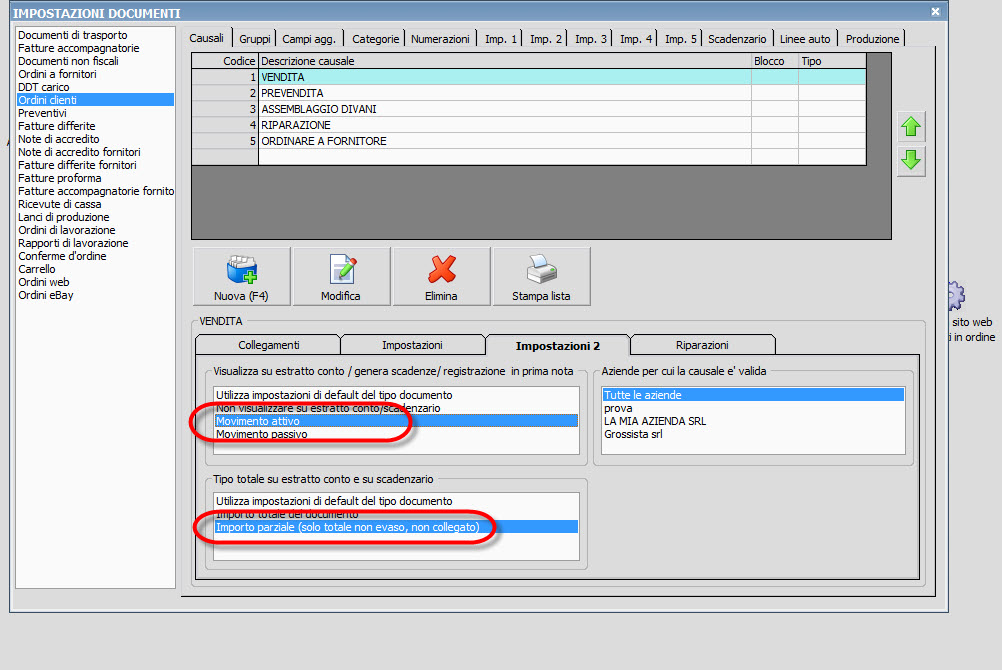1002x670 pixels.
Task: Choose Movimento attivo option
Action: pos(396,421)
